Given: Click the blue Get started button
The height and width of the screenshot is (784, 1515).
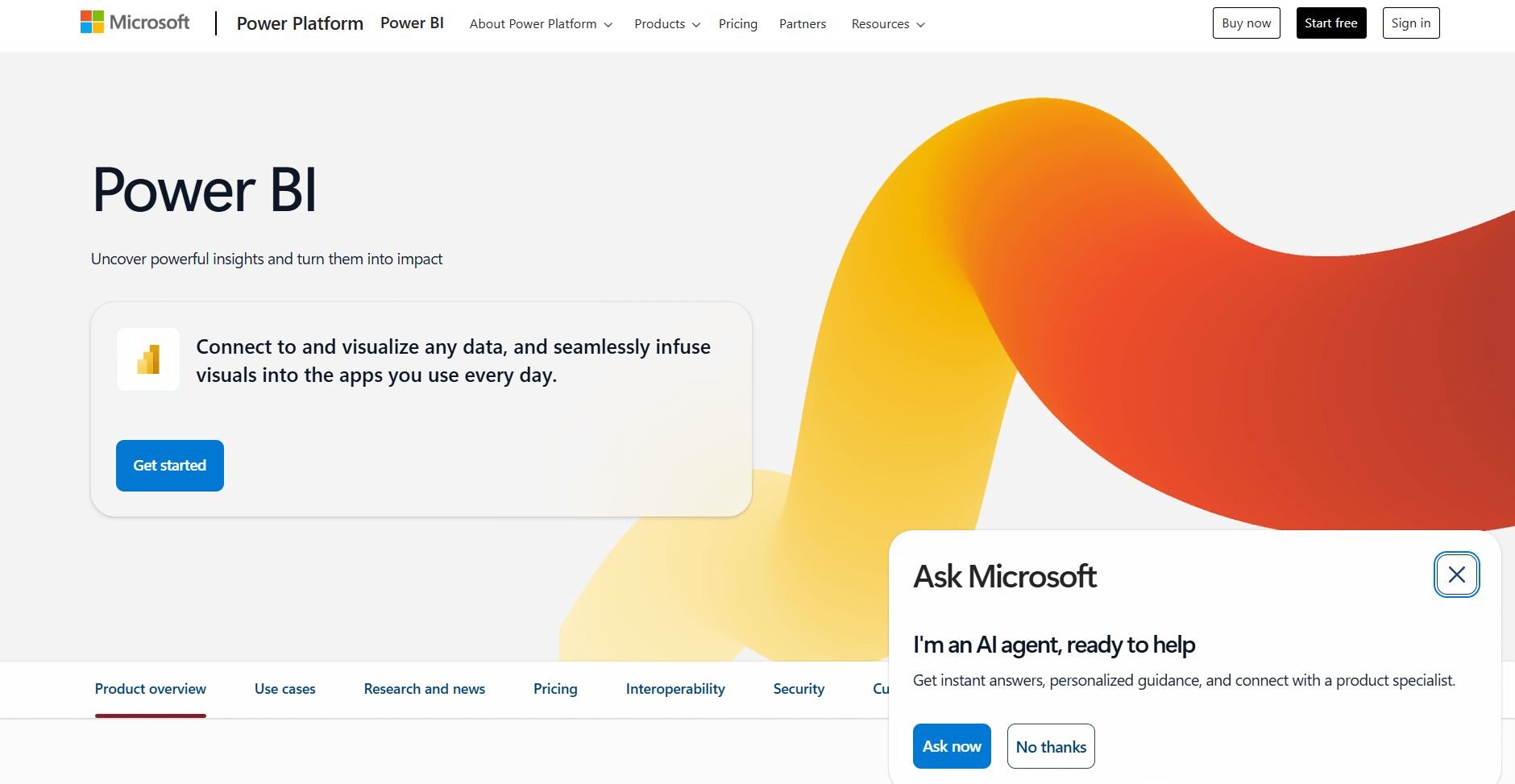Looking at the screenshot, I should click(170, 466).
